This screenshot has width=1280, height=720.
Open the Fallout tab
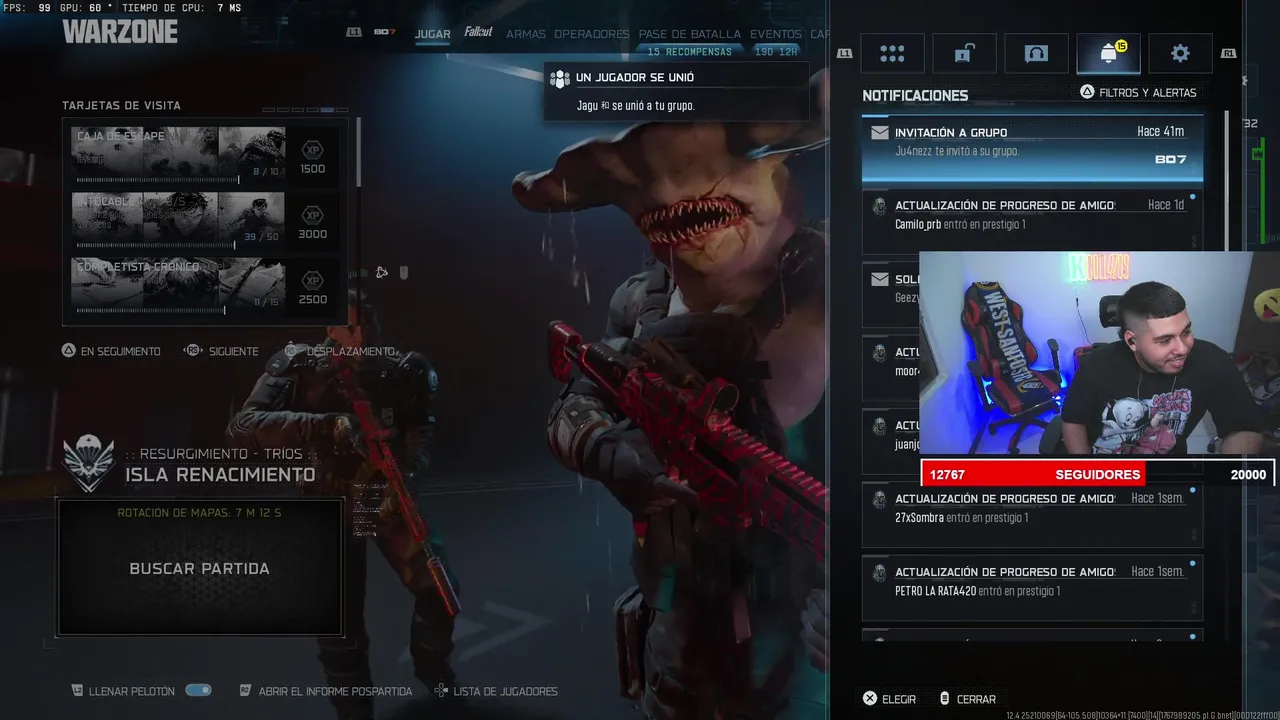(478, 33)
